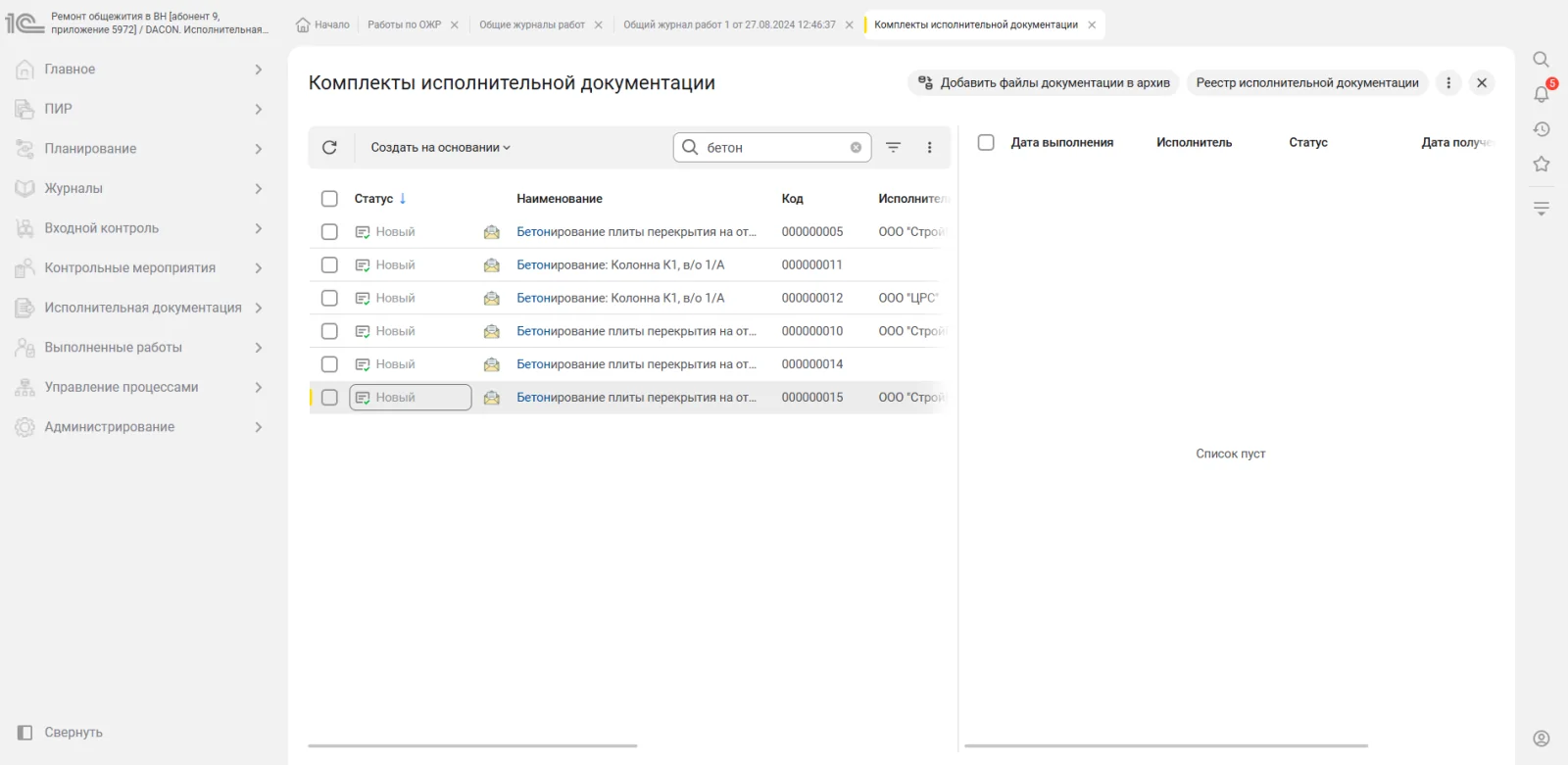
Task: Click the search field containing бетон
Action: 772,147
